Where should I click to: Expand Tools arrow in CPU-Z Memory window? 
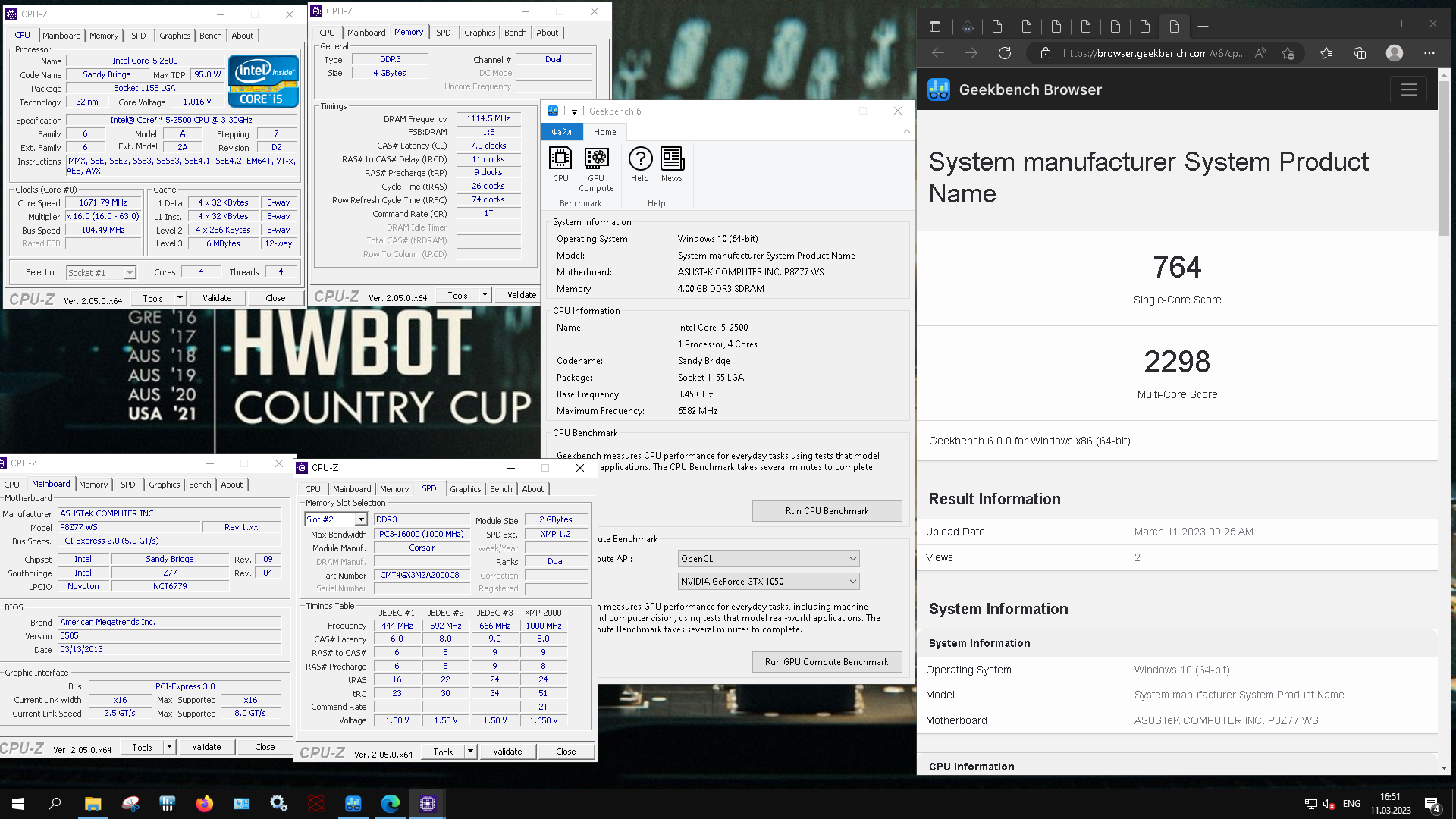[485, 295]
